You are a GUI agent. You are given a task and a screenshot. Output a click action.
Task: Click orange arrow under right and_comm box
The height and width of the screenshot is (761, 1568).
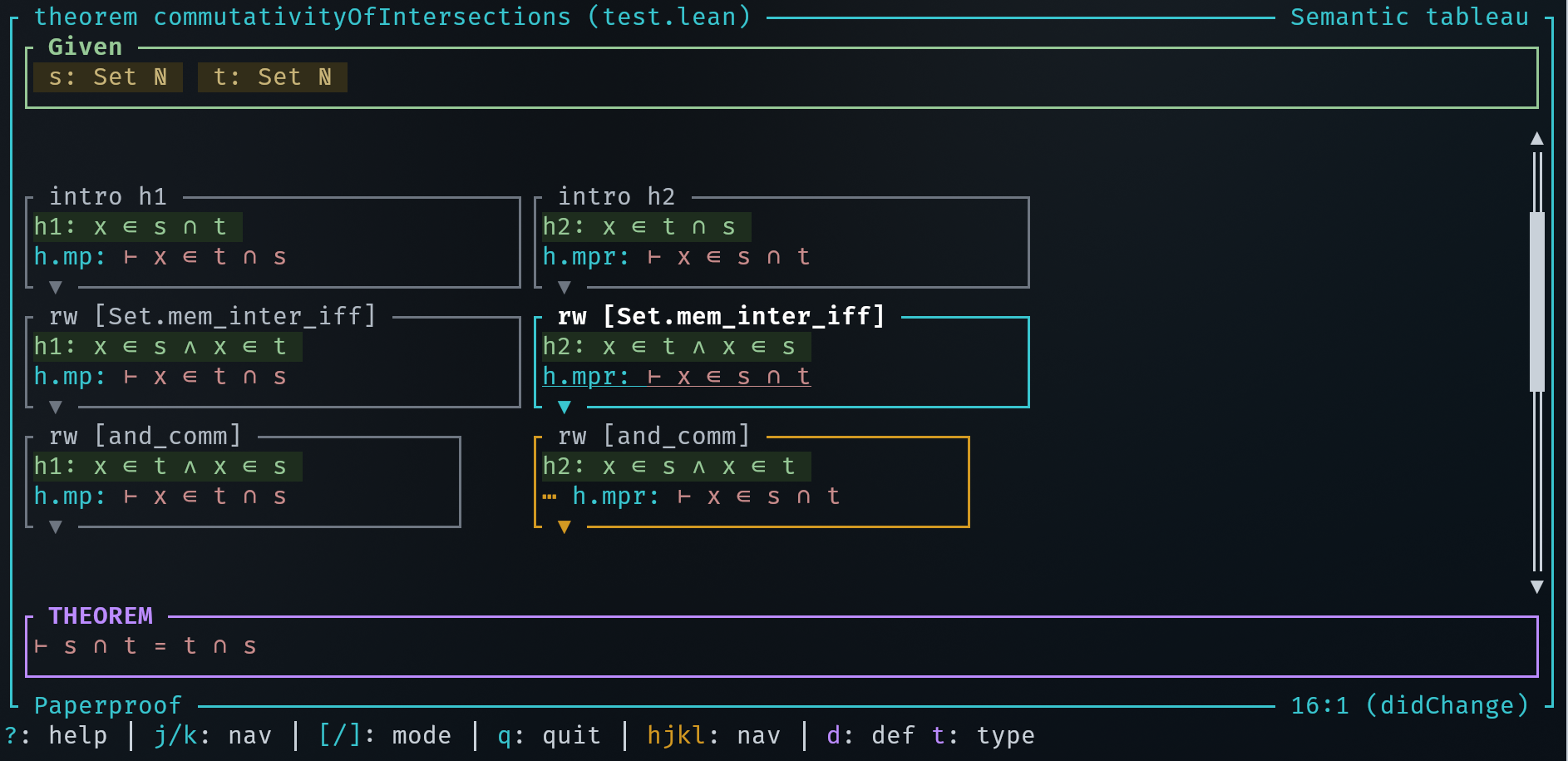[565, 527]
